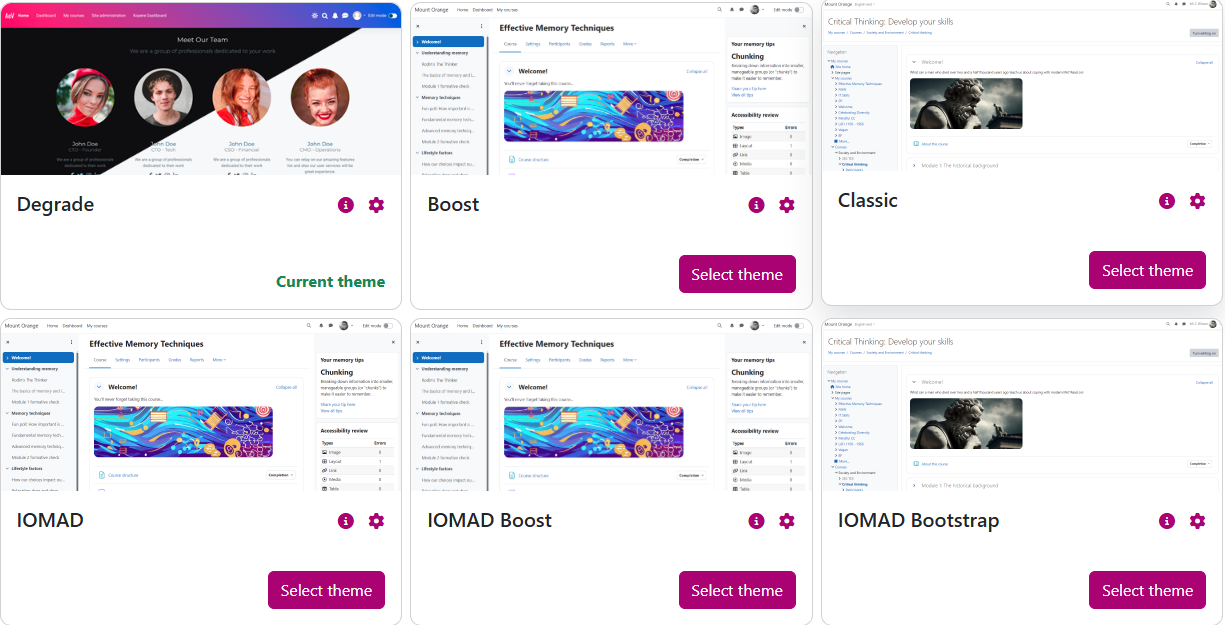Click the IOMAD Boost preview screenshot
The height and width of the screenshot is (625, 1225).
pyautogui.click(x=611, y=405)
